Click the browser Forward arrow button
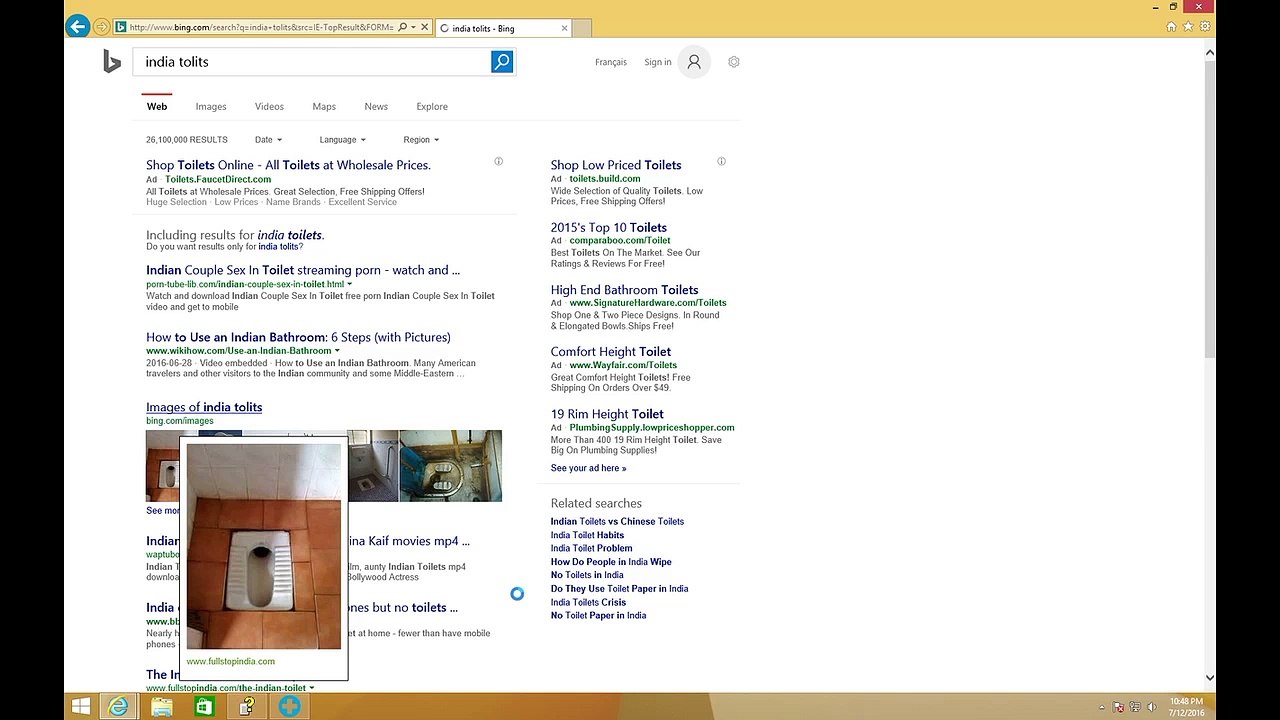Viewport: 1280px width, 720px height. (x=101, y=27)
